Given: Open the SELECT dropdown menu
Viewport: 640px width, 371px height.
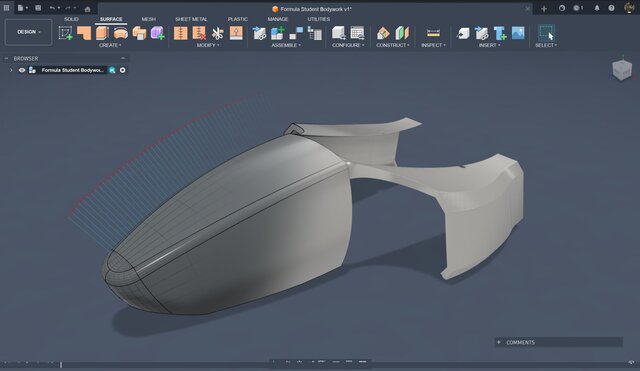Looking at the screenshot, I should click(546, 45).
